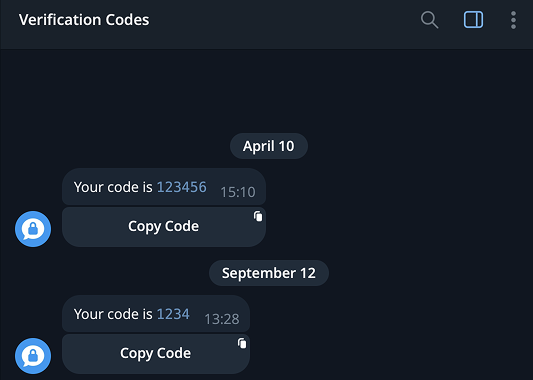The width and height of the screenshot is (533, 380).
Task: Open the three-dot more options menu
Action: (x=513, y=20)
